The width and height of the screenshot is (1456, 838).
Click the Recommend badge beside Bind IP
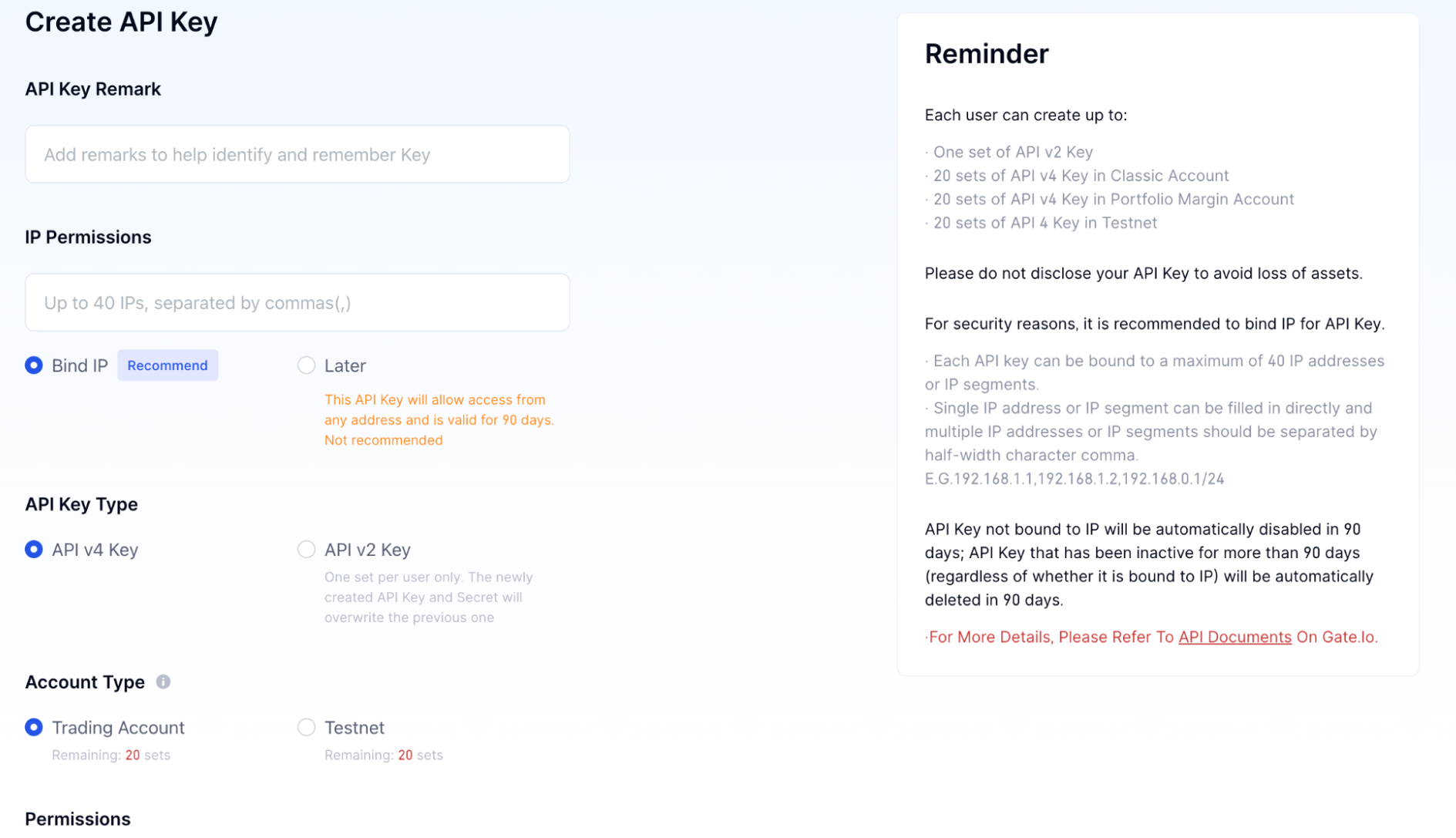(167, 365)
